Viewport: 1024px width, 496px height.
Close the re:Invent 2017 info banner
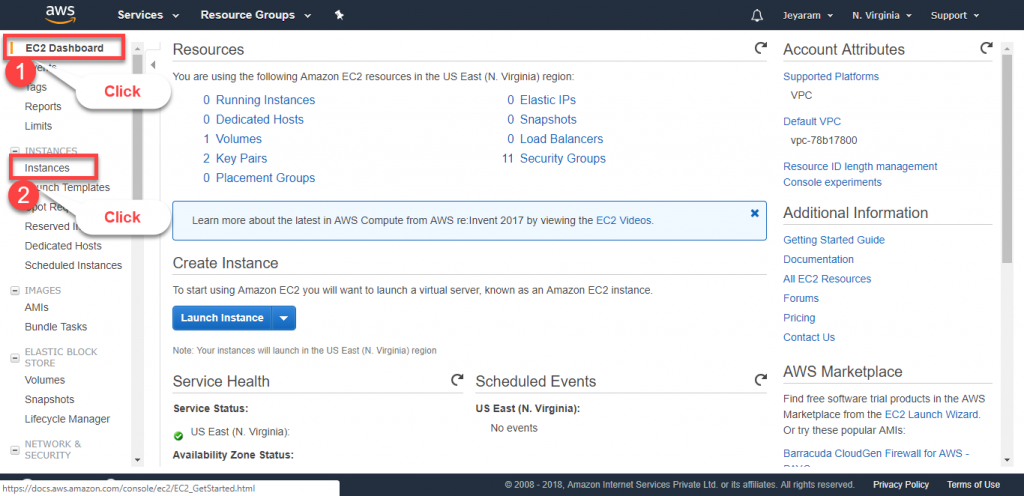754,213
